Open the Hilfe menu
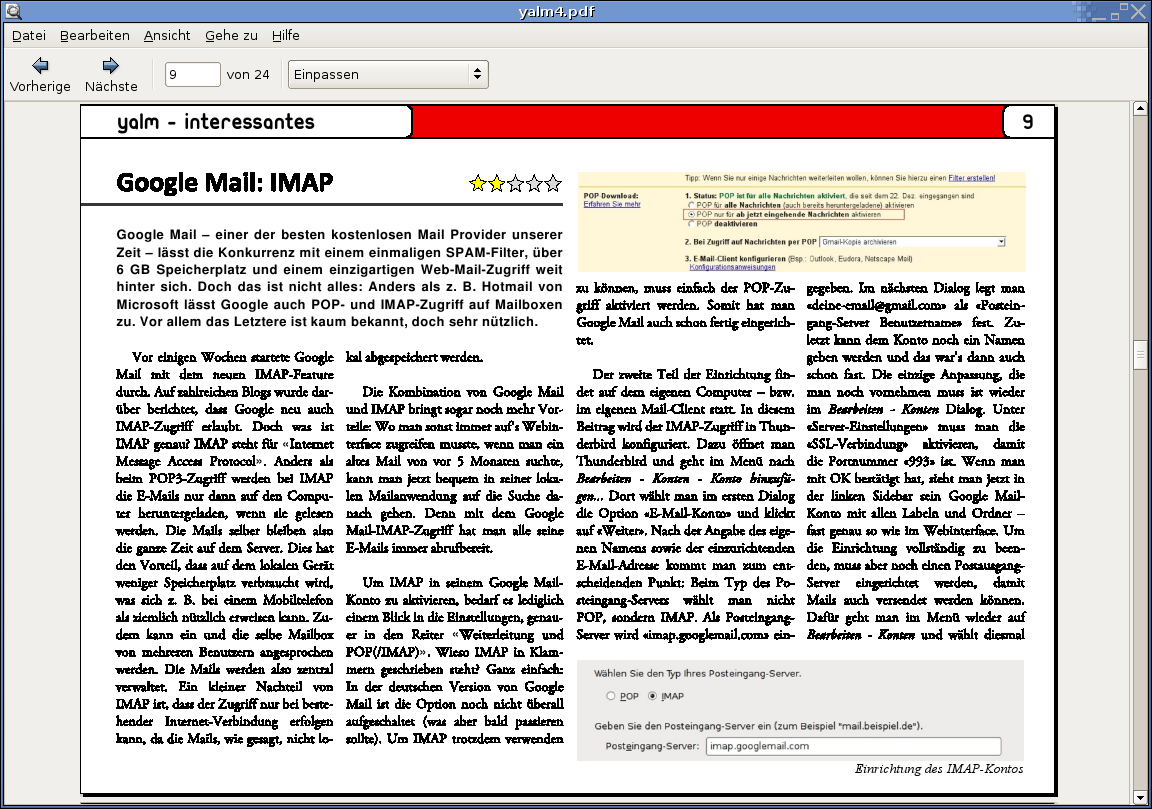This screenshot has width=1152, height=809. [286, 35]
